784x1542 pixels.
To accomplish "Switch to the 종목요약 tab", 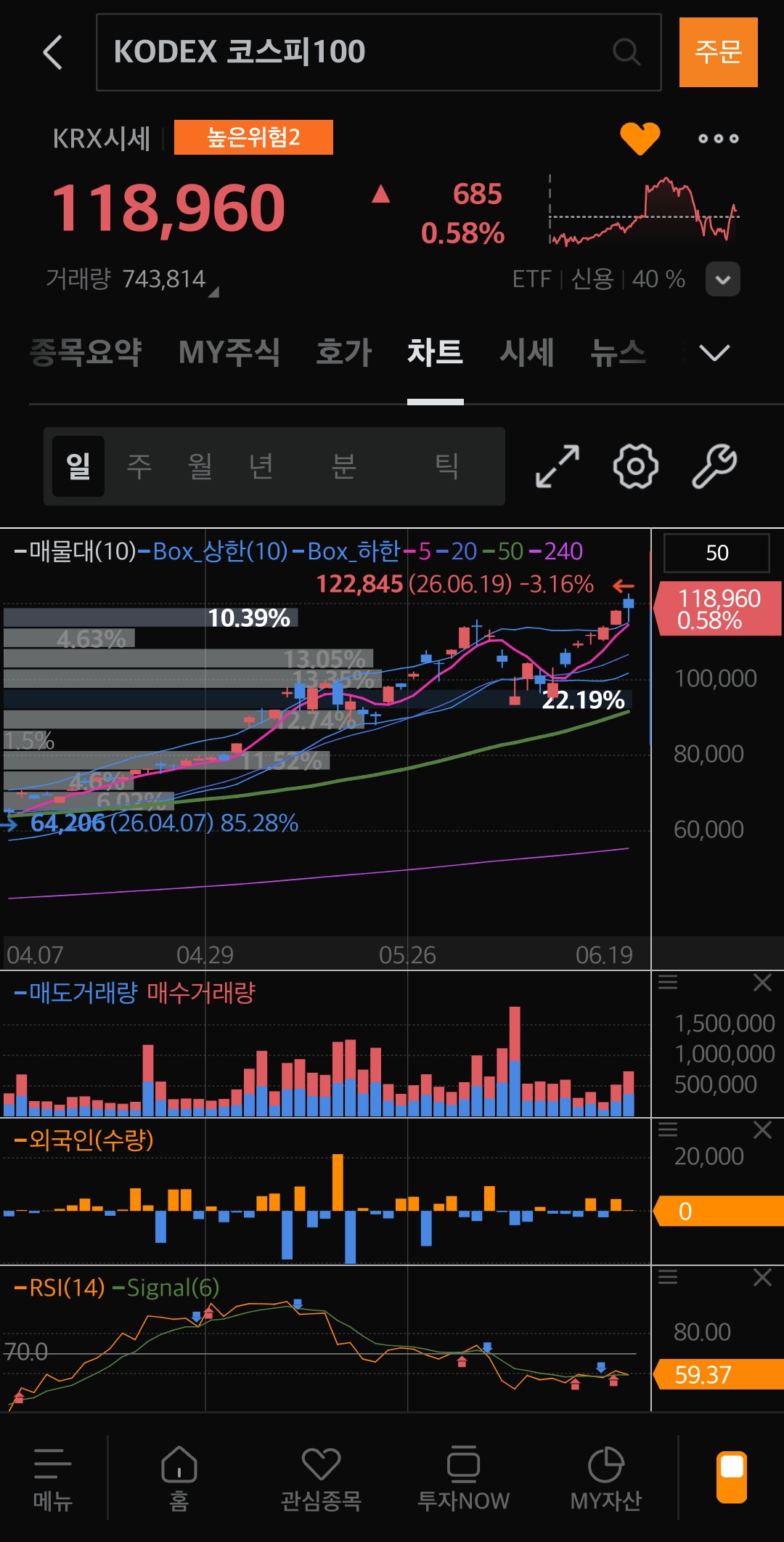I will pos(86,353).
